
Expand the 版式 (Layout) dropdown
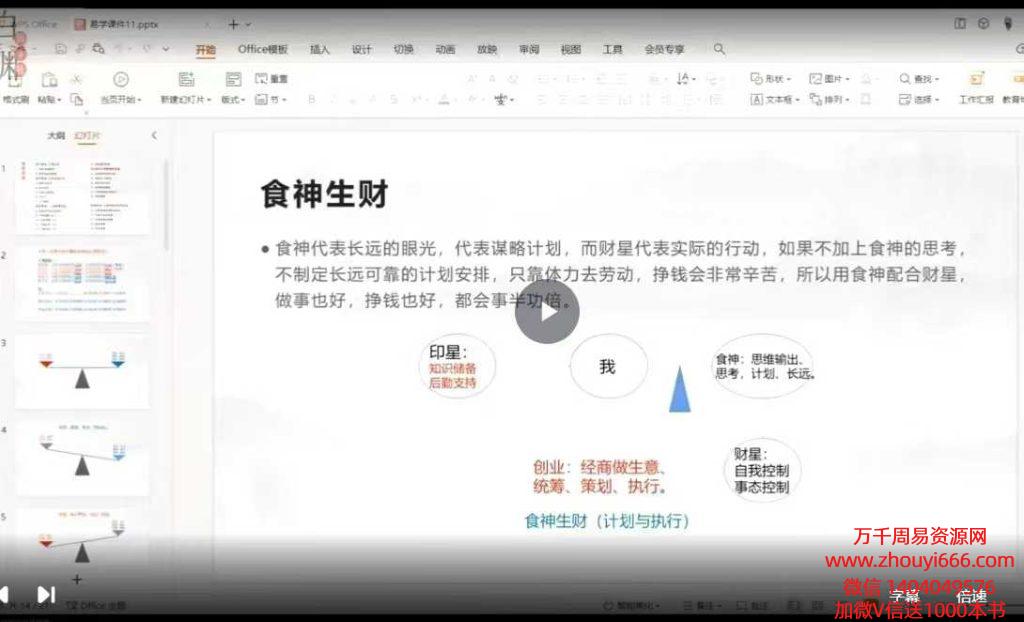tap(233, 100)
